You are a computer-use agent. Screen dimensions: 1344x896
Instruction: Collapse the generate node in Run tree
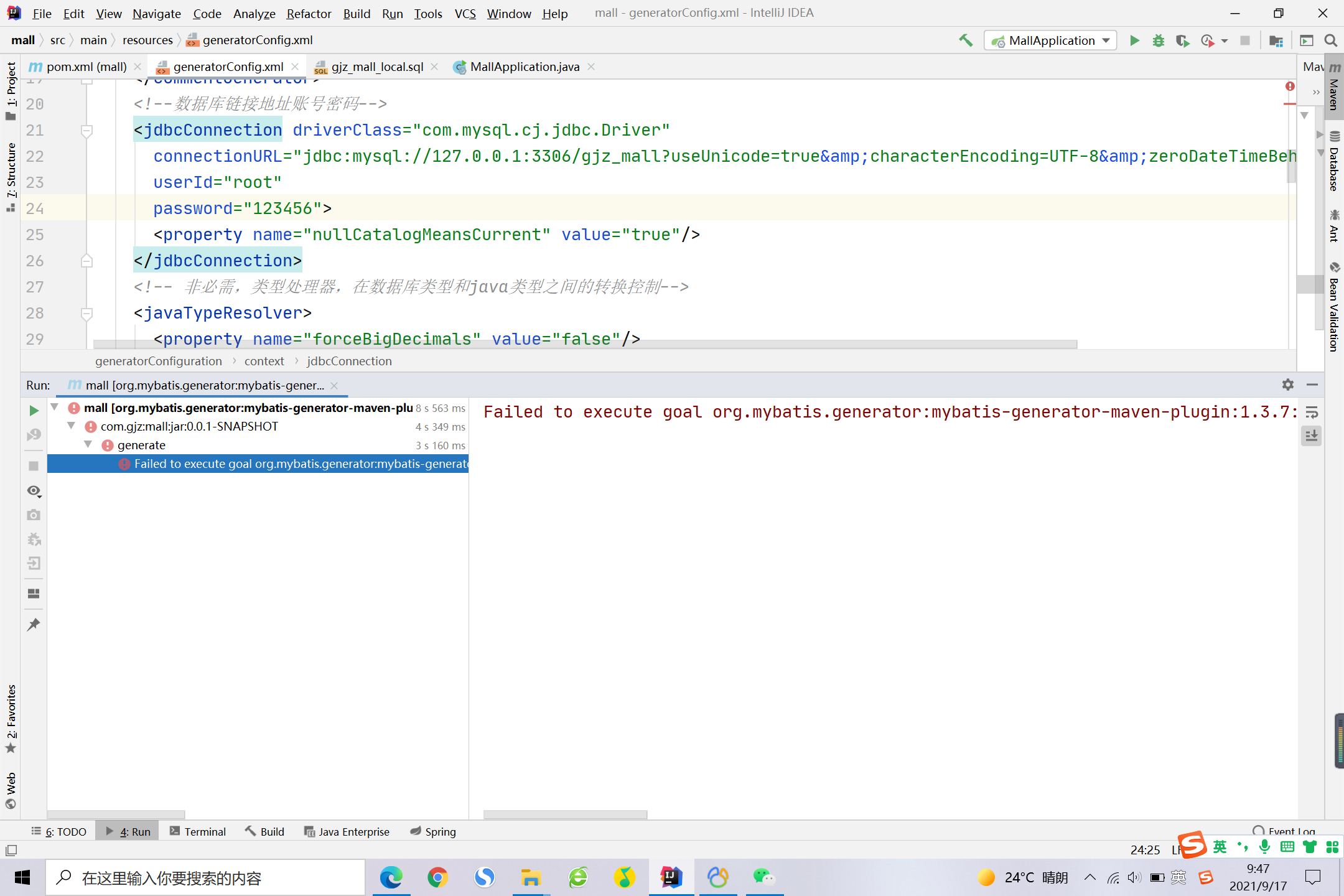pos(88,445)
